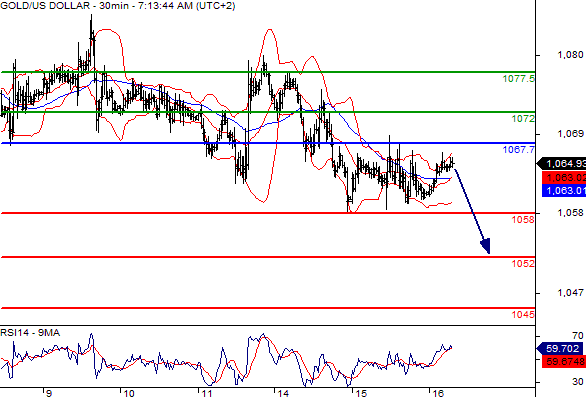Select the 1077.5 resistance level label
The image size is (586, 397).
tap(519, 79)
